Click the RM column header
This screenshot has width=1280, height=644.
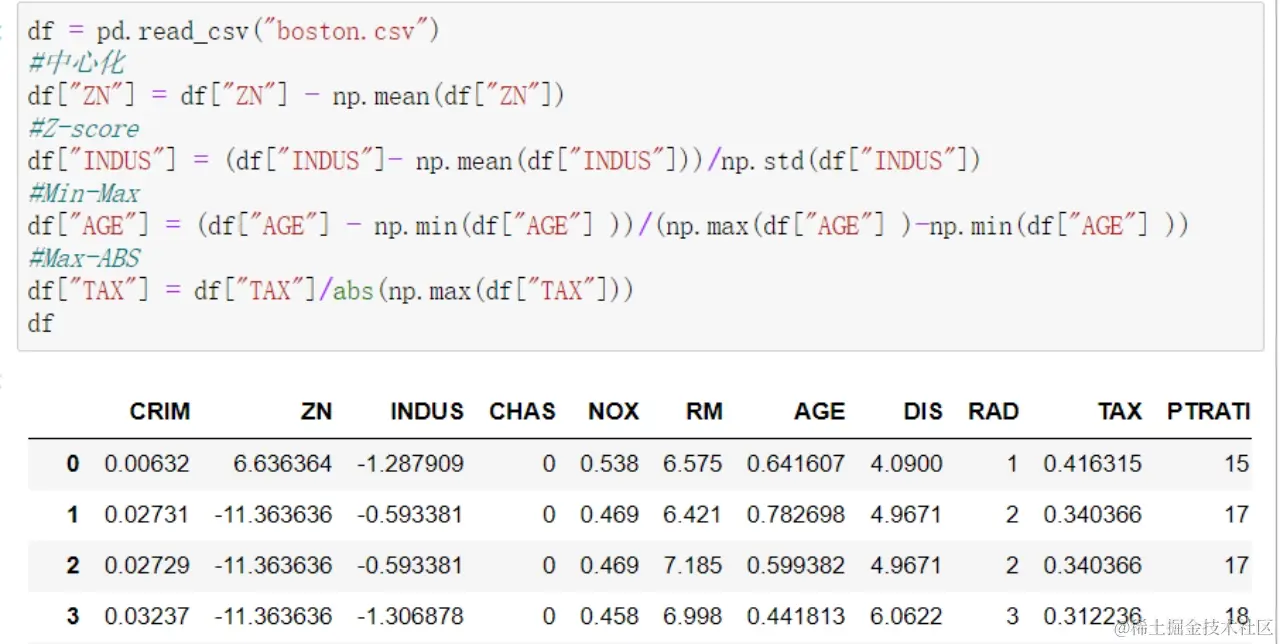pyautogui.click(x=704, y=411)
